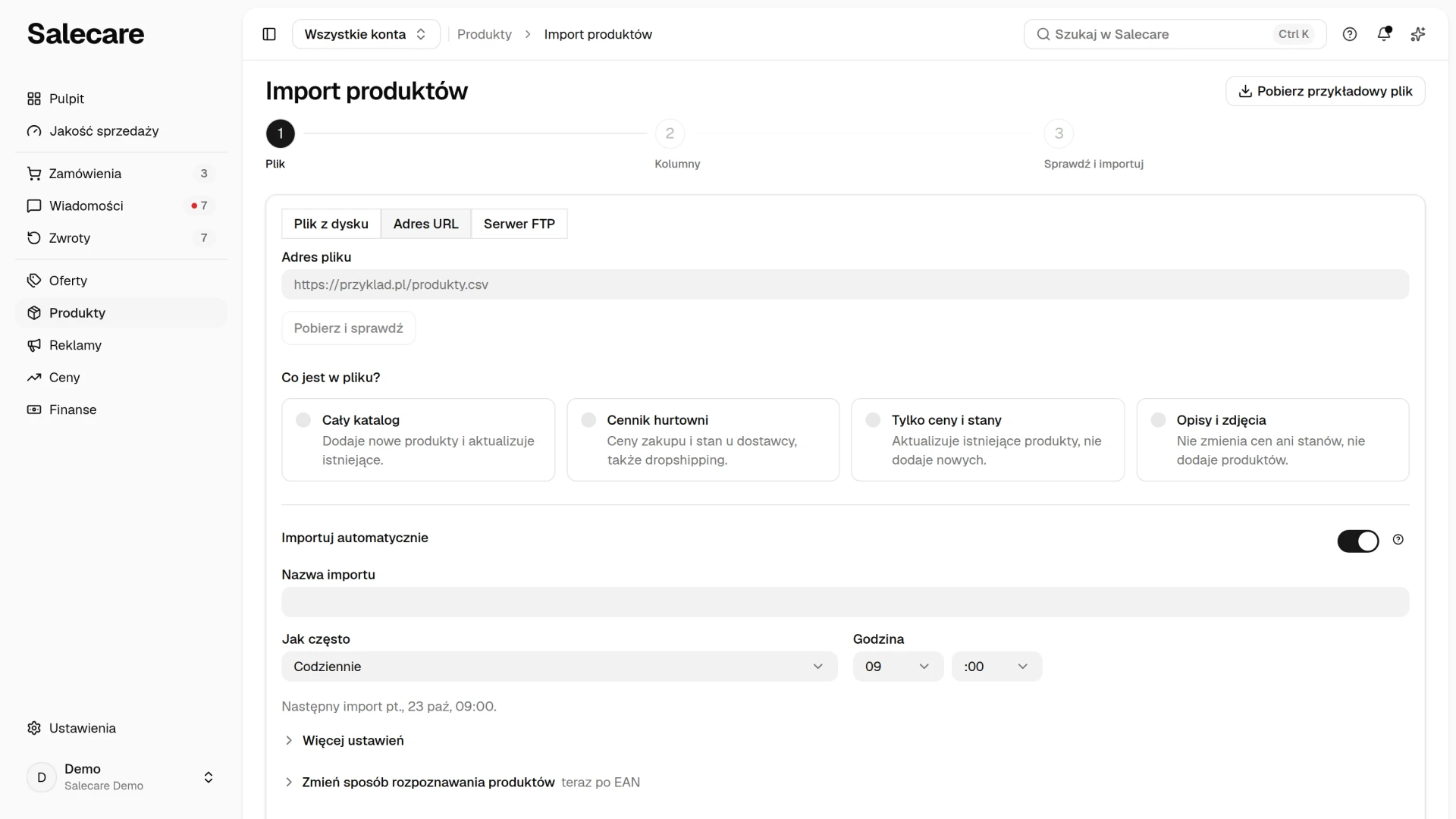Open the Jak często Codziennie dropdown
Viewport: 1456px width, 819px height.
pos(560,667)
